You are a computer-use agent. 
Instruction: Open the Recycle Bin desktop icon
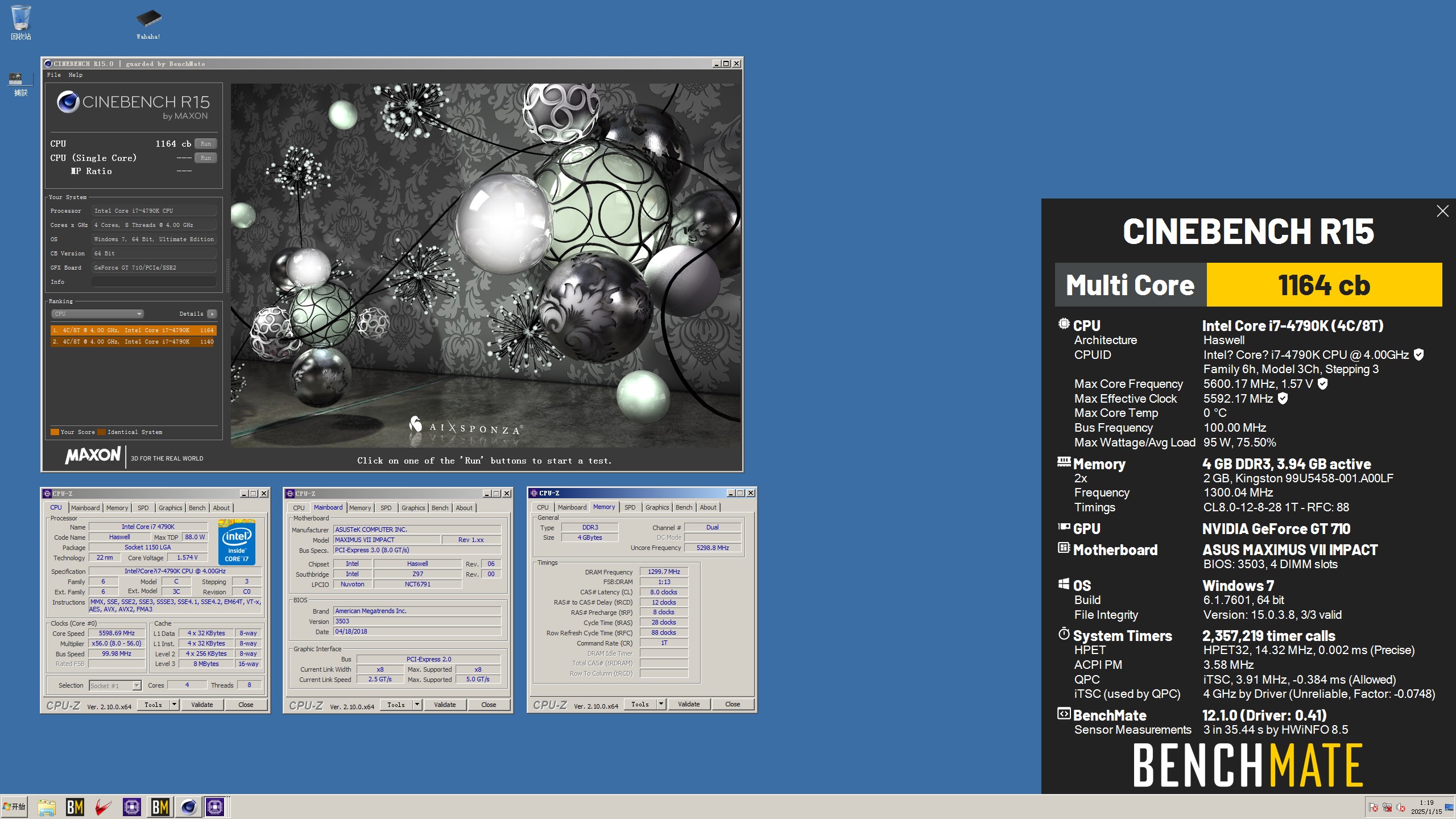(21, 22)
